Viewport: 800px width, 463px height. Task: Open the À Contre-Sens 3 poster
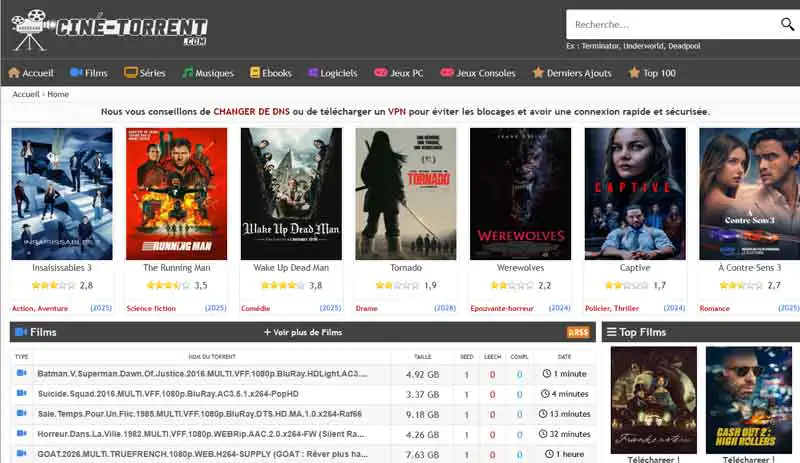749,194
